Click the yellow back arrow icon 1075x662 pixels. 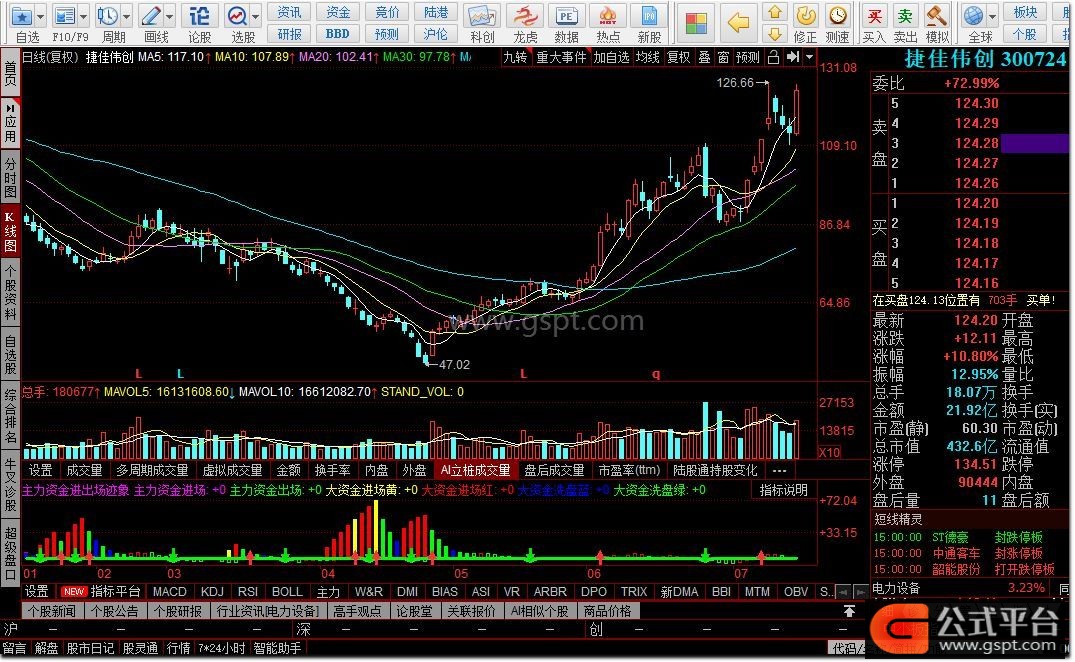point(738,23)
